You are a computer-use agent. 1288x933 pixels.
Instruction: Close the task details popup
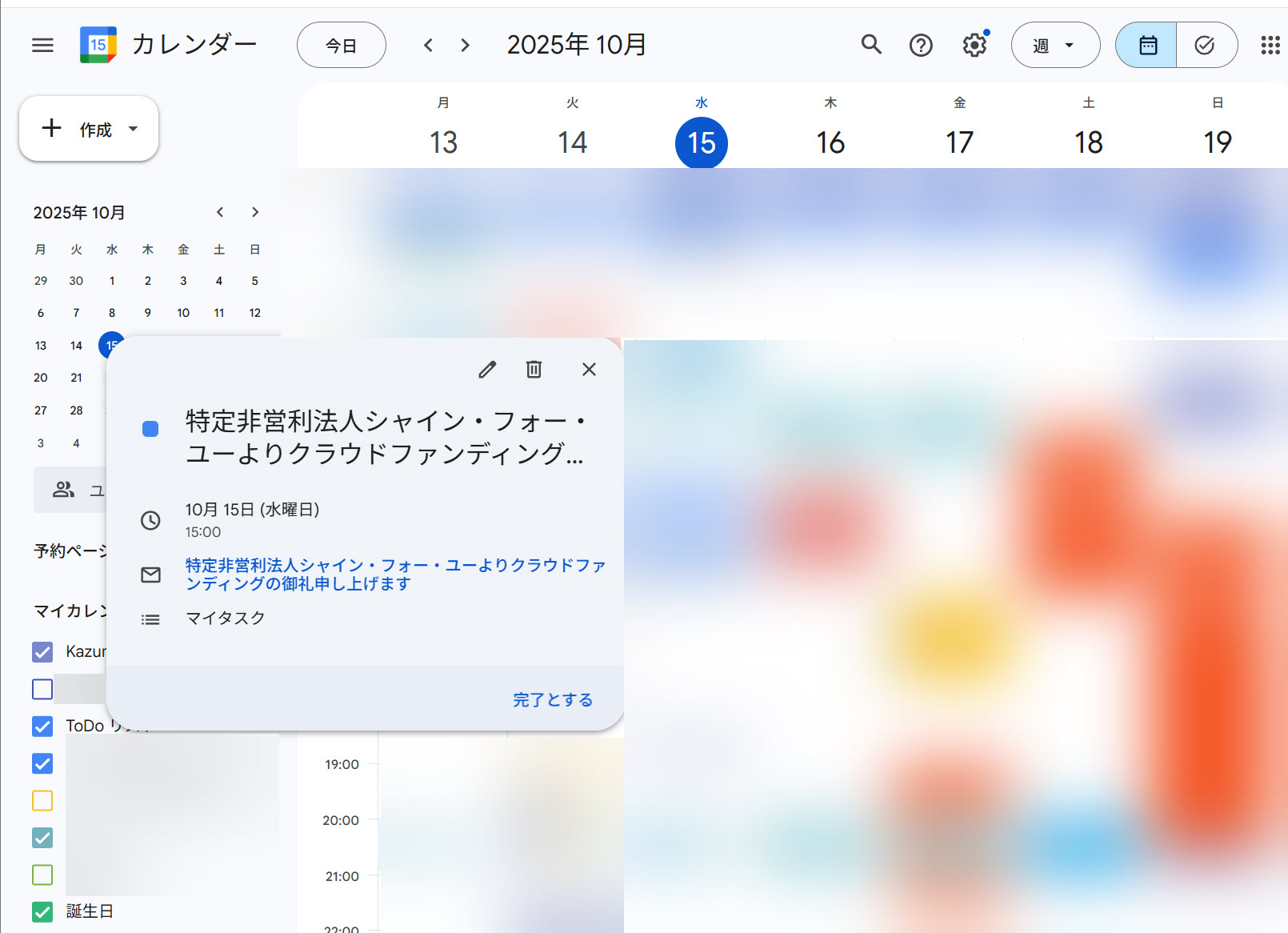point(589,370)
